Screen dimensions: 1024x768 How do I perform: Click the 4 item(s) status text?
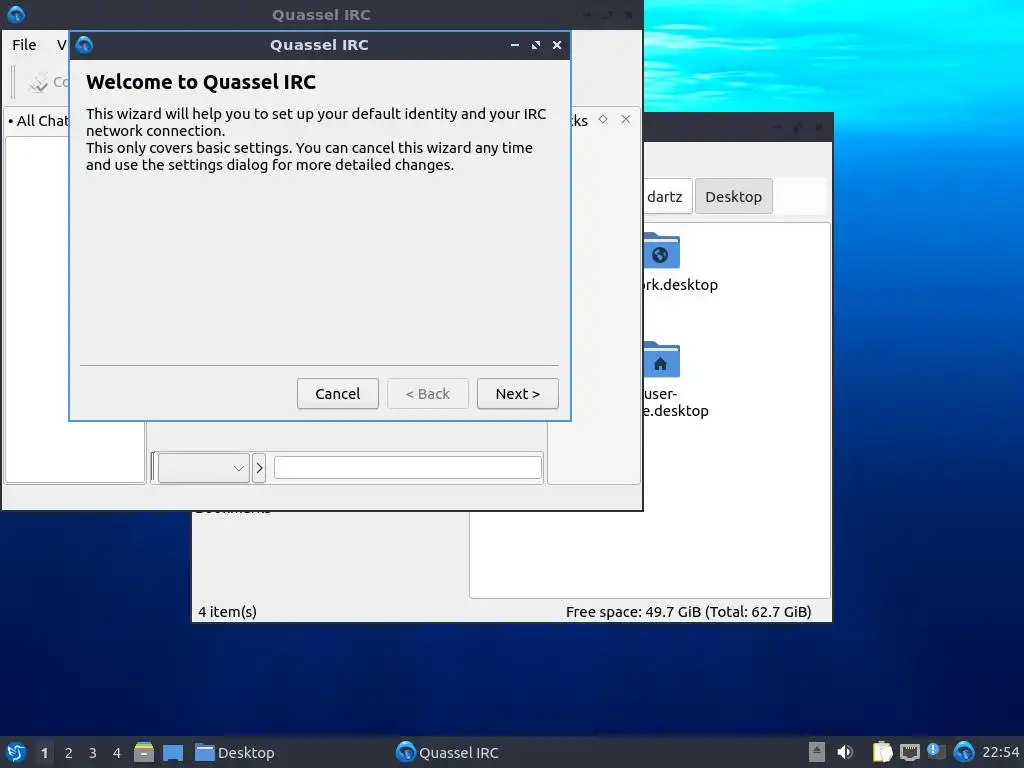227,612
